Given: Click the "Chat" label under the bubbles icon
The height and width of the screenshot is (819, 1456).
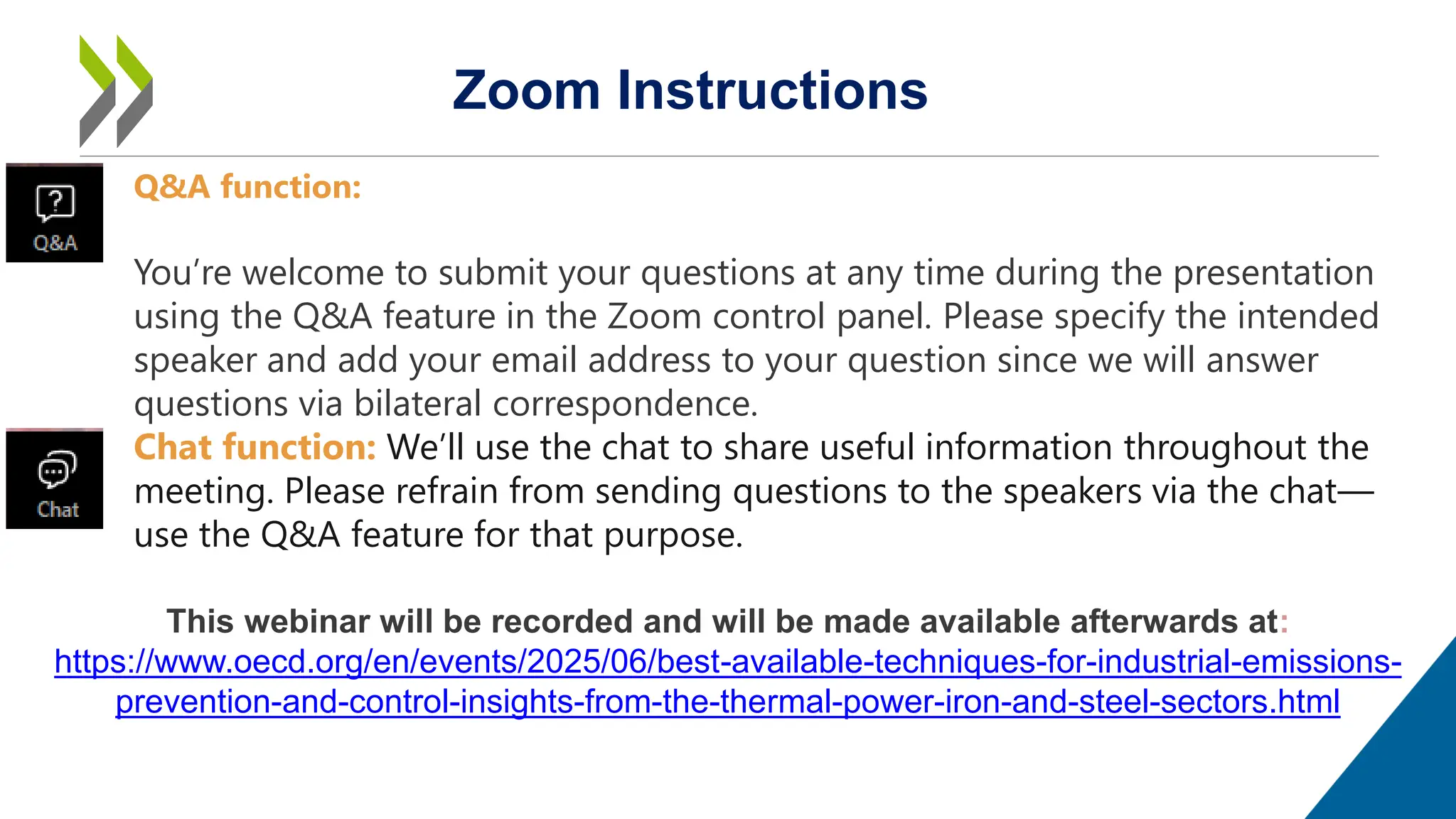Looking at the screenshot, I should (58, 510).
